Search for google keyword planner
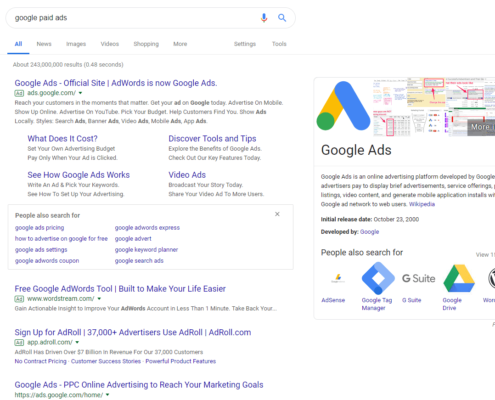495x400 pixels. tap(146, 250)
